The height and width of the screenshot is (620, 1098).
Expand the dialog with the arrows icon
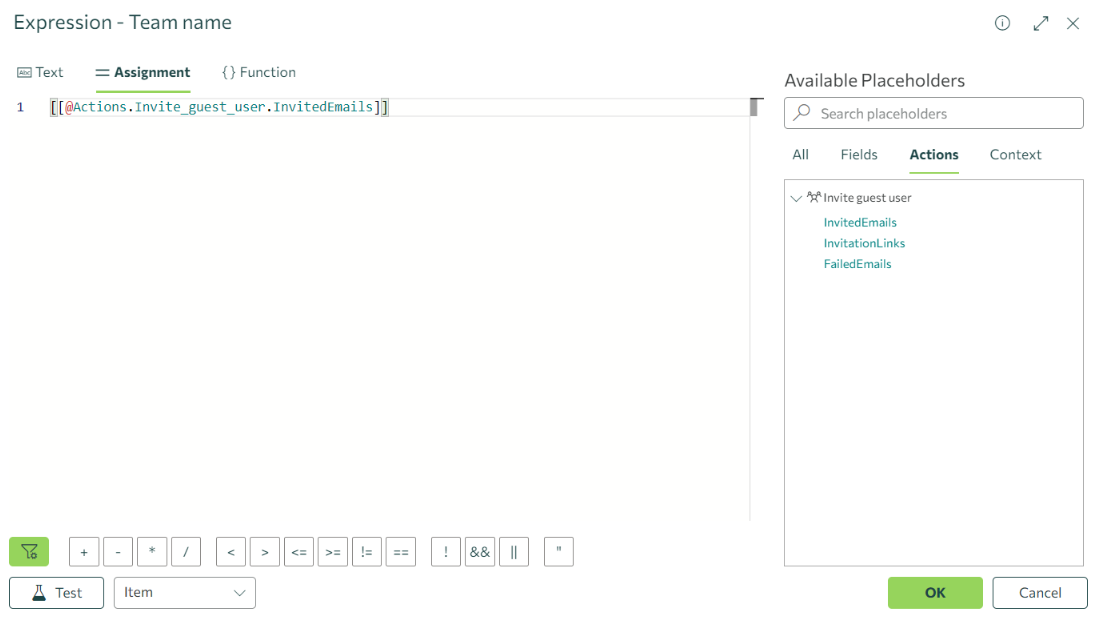coord(1041,23)
